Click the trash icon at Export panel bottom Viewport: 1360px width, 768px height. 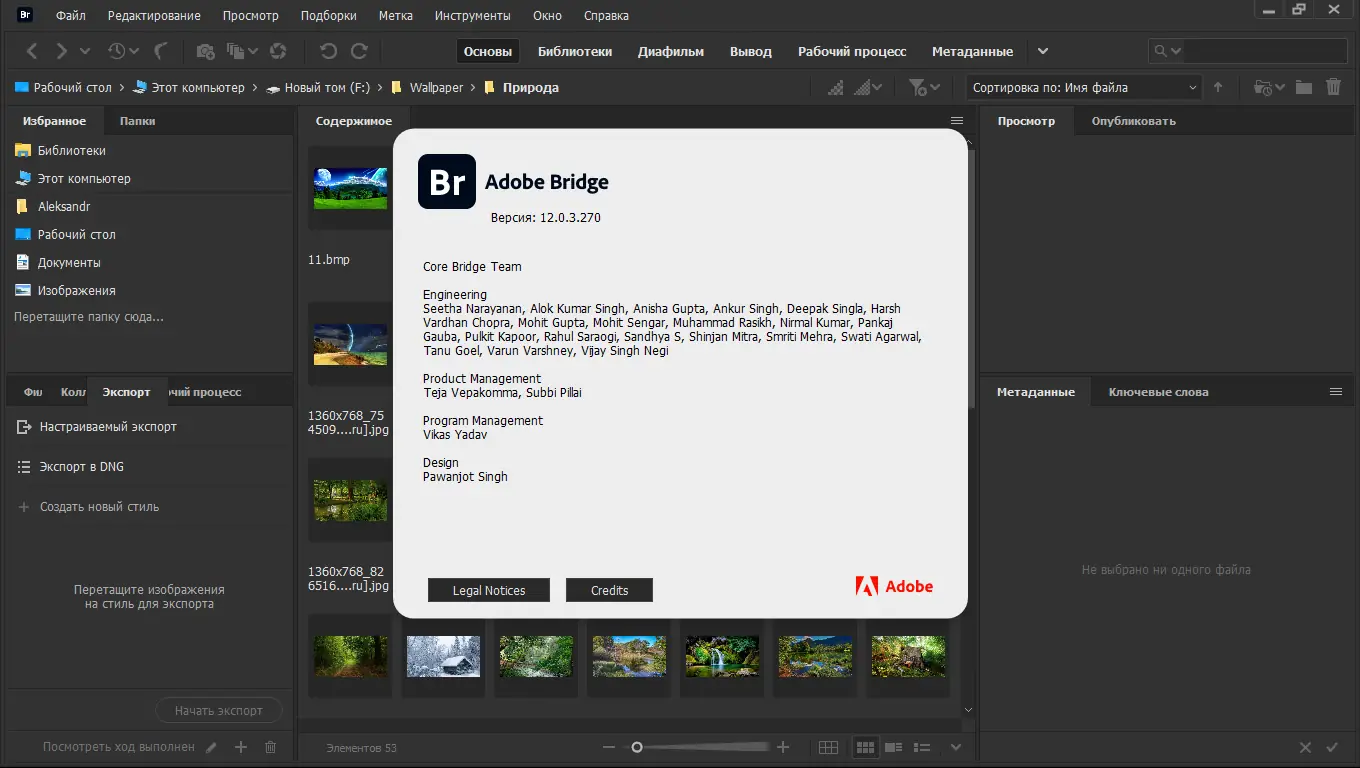[x=270, y=747]
